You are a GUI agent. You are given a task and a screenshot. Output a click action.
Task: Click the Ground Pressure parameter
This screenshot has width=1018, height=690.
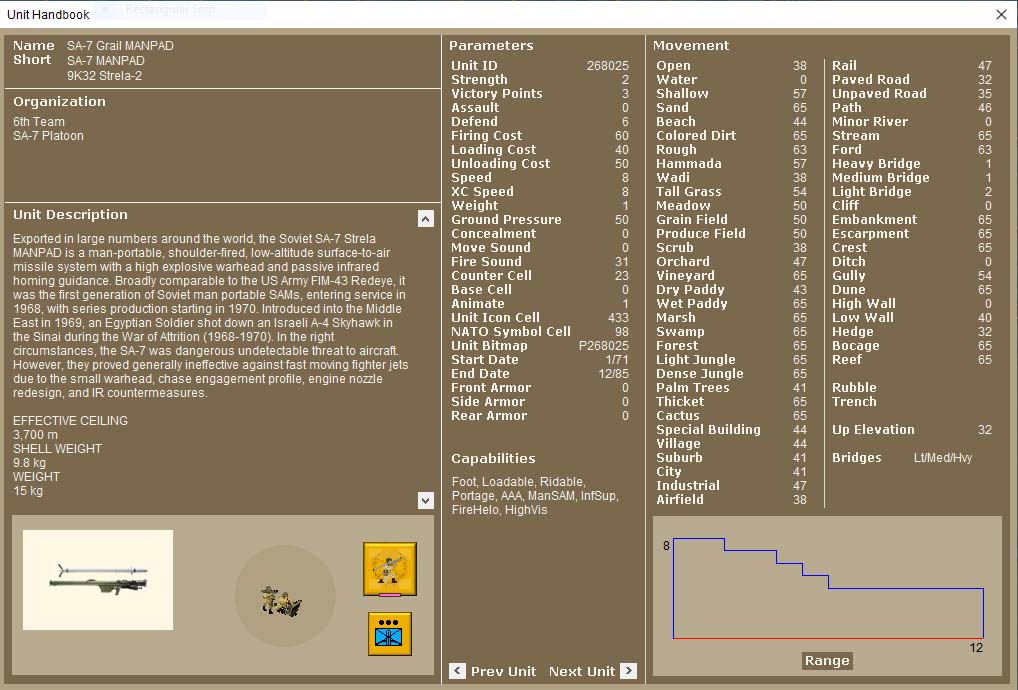(540, 219)
